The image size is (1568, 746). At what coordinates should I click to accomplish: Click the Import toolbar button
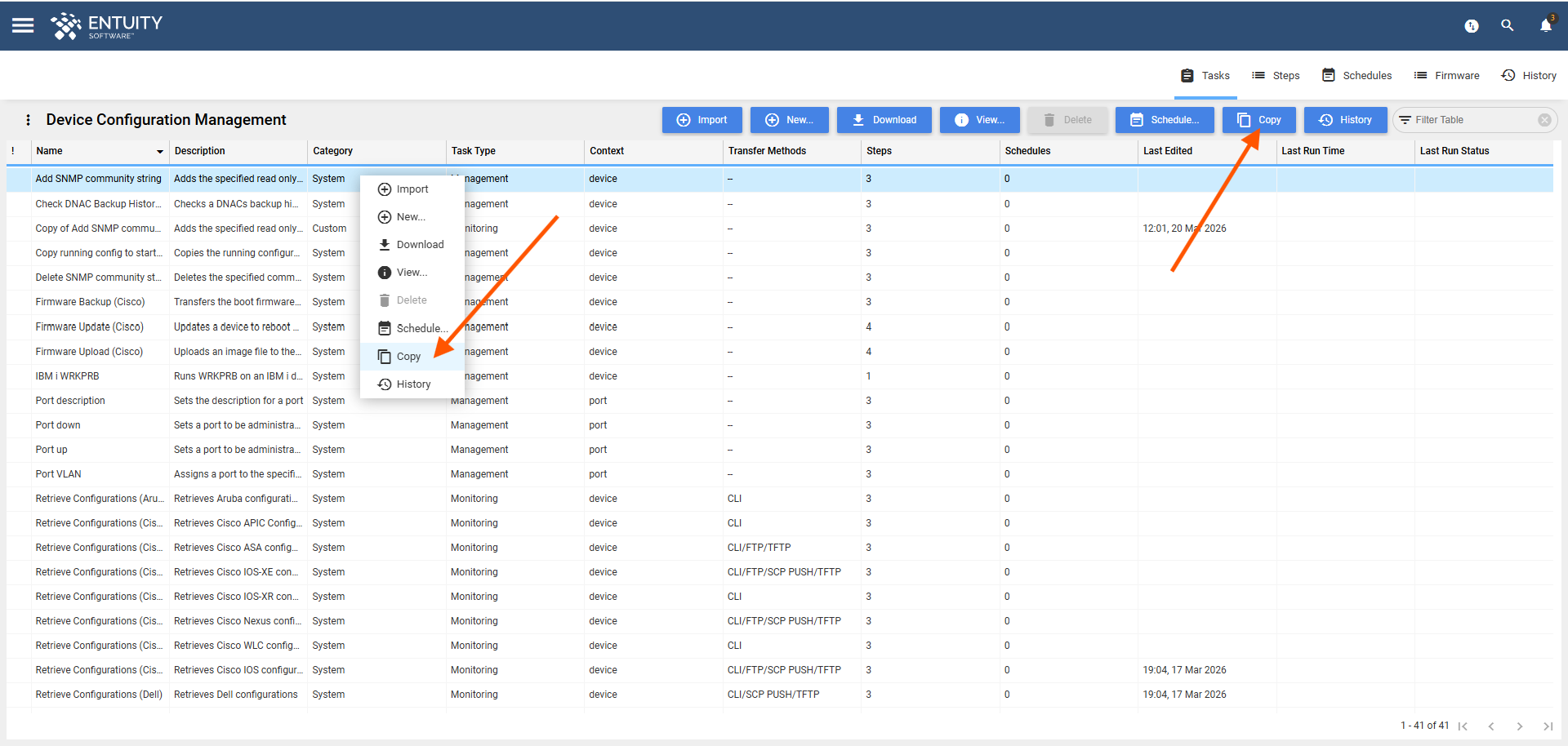pyautogui.click(x=702, y=120)
